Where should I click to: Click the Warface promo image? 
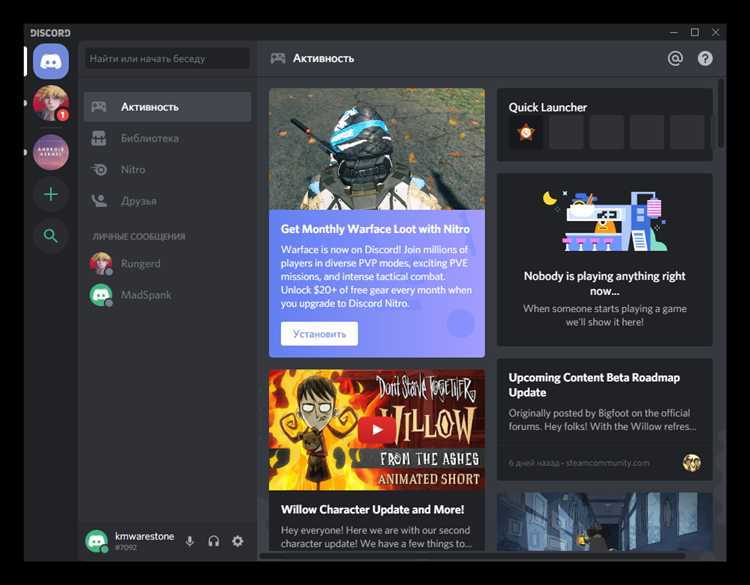[x=377, y=149]
